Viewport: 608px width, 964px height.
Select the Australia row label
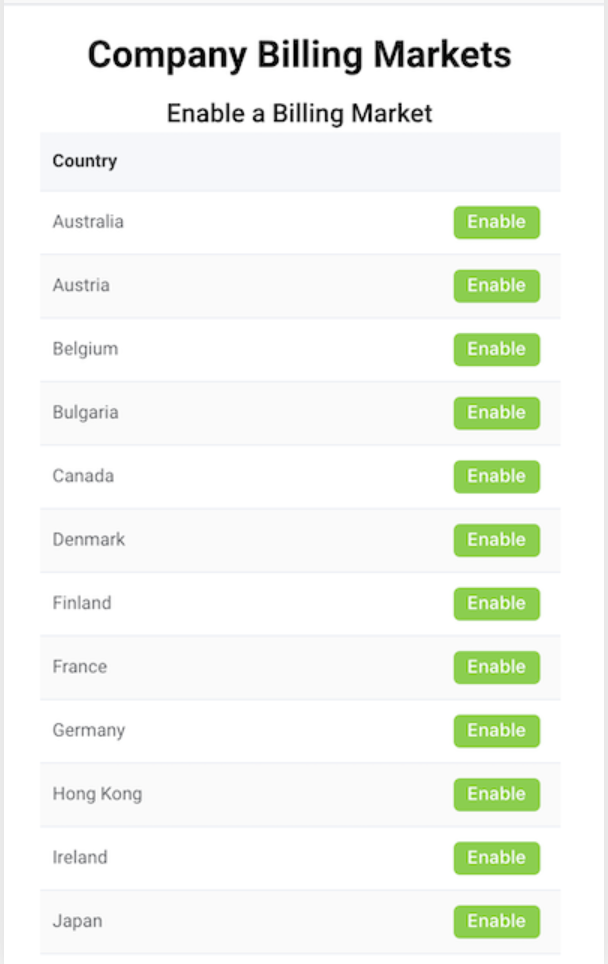pyautogui.click(x=88, y=222)
